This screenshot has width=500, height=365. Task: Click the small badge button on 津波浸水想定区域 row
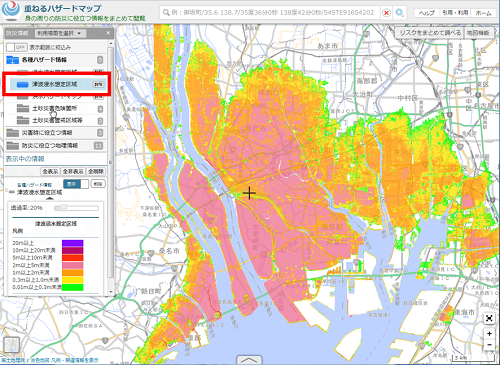pyautogui.click(x=98, y=85)
